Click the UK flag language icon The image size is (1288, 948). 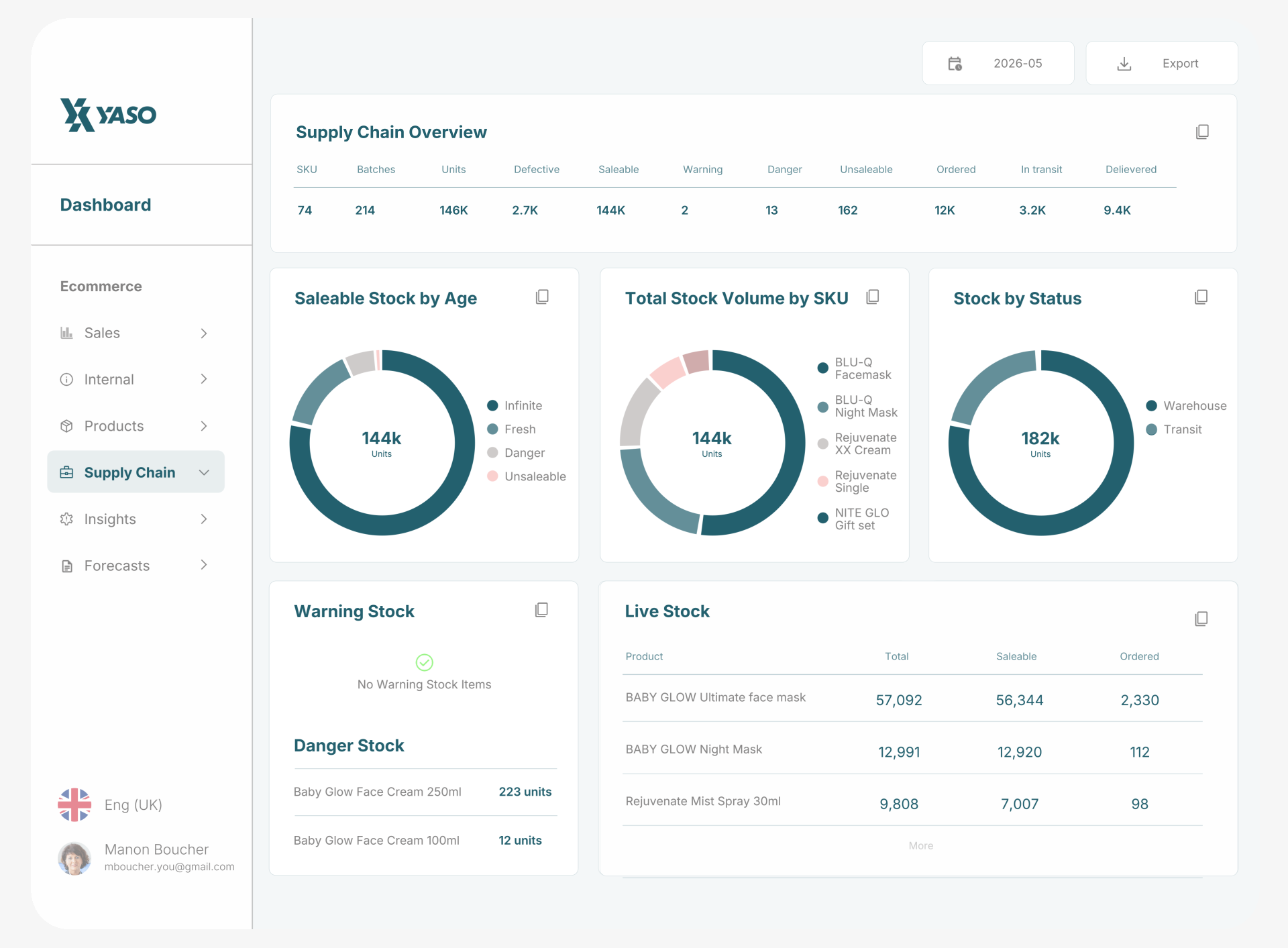click(x=74, y=804)
